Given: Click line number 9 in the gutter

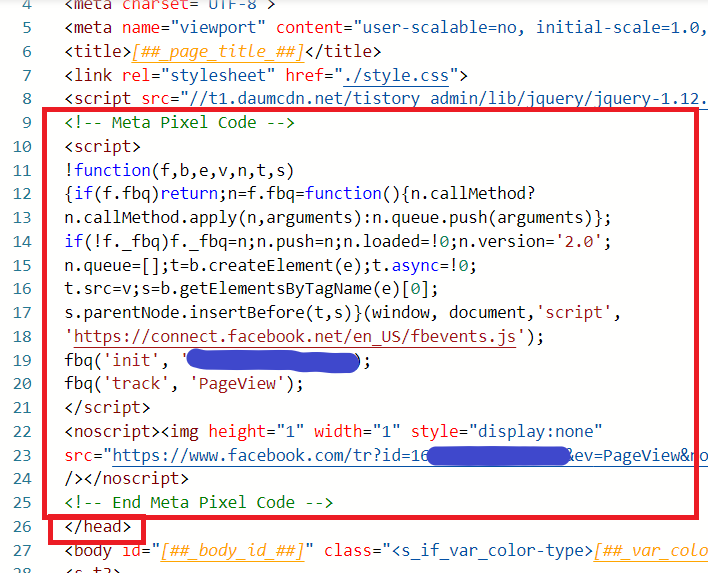Looking at the screenshot, I should click(27, 122).
